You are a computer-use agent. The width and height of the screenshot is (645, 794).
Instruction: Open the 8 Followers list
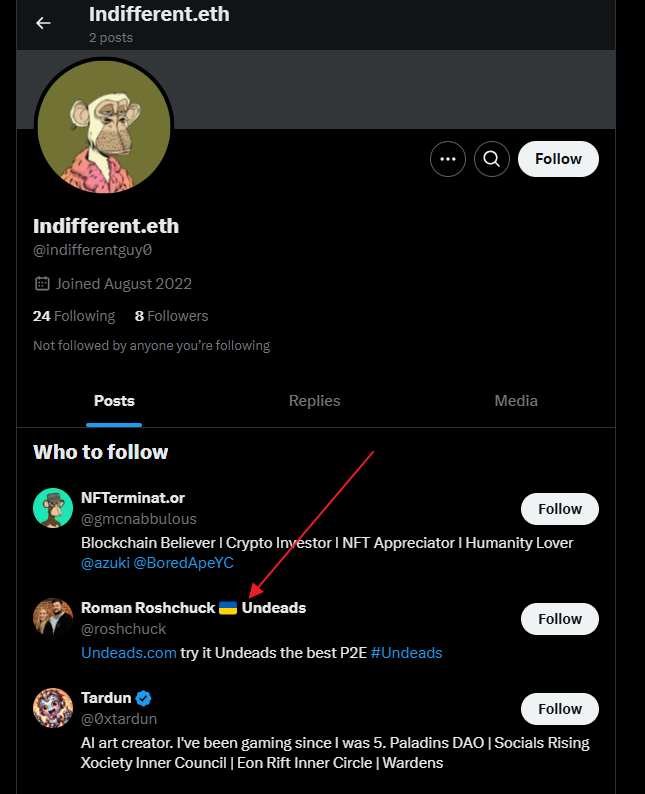(x=171, y=316)
